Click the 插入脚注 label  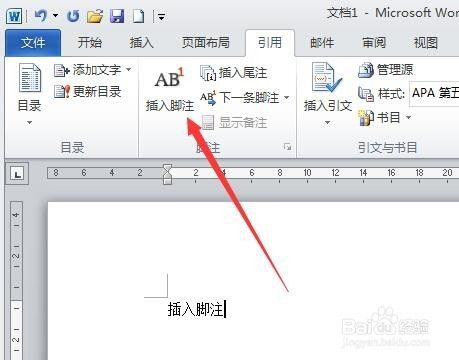[x=170, y=106]
